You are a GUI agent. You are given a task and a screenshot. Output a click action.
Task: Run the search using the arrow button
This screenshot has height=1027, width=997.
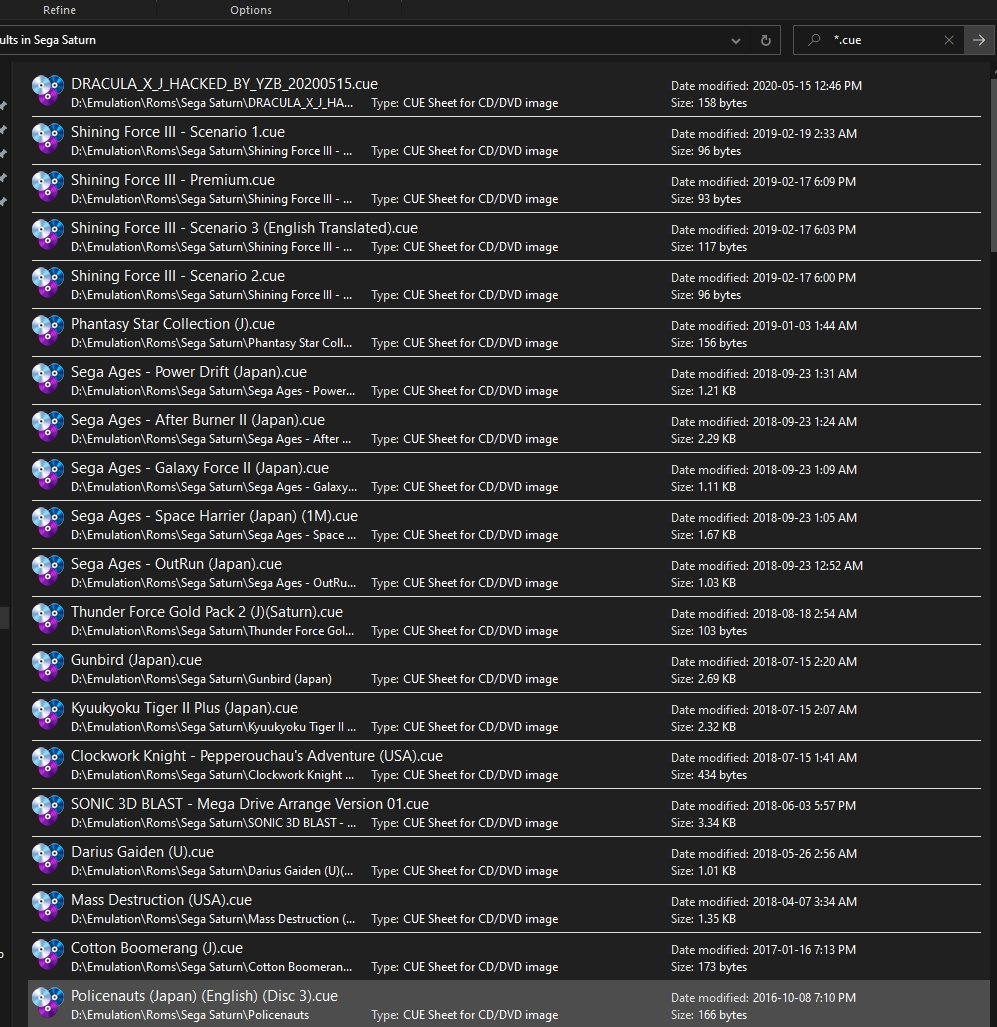[979, 40]
